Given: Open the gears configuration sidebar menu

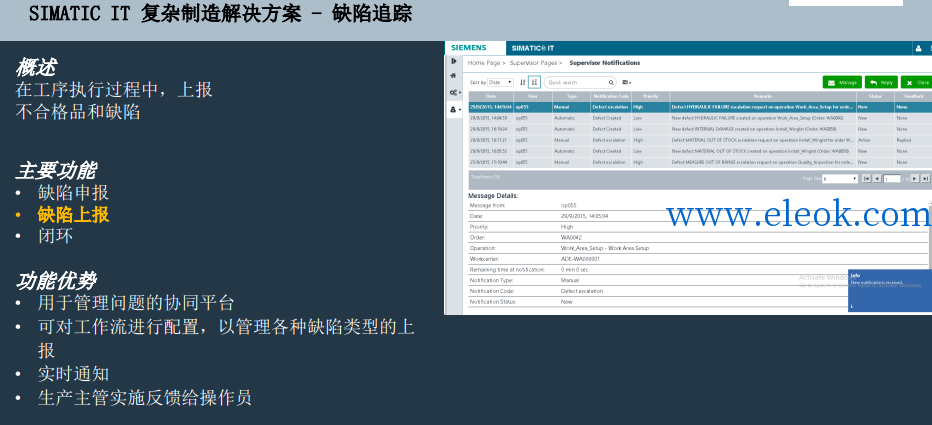Looking at the screenshot, I should 454,92.
